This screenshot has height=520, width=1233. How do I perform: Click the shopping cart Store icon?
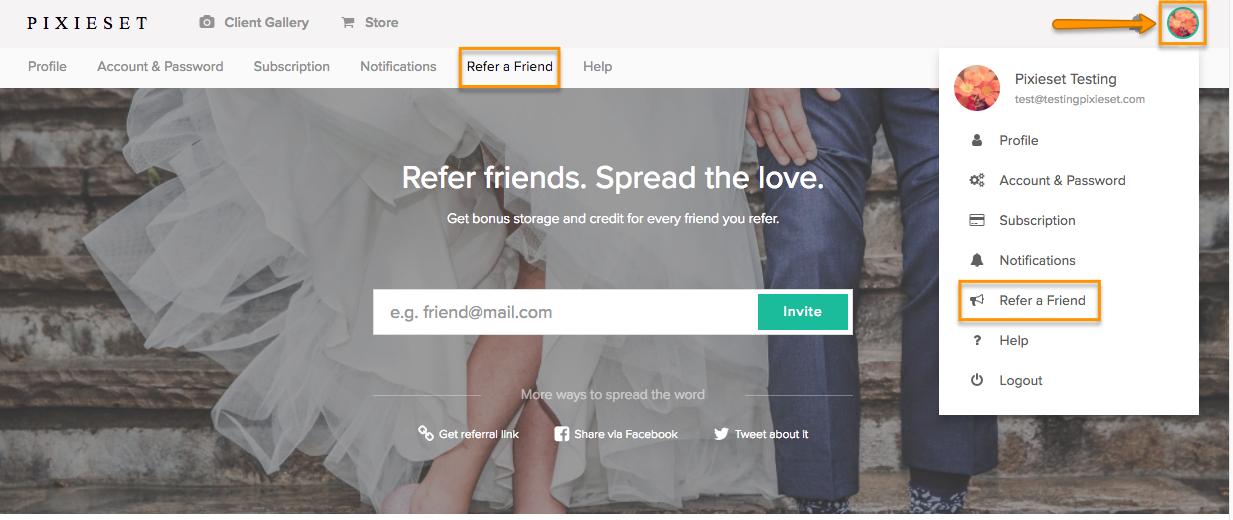[348, 22]
